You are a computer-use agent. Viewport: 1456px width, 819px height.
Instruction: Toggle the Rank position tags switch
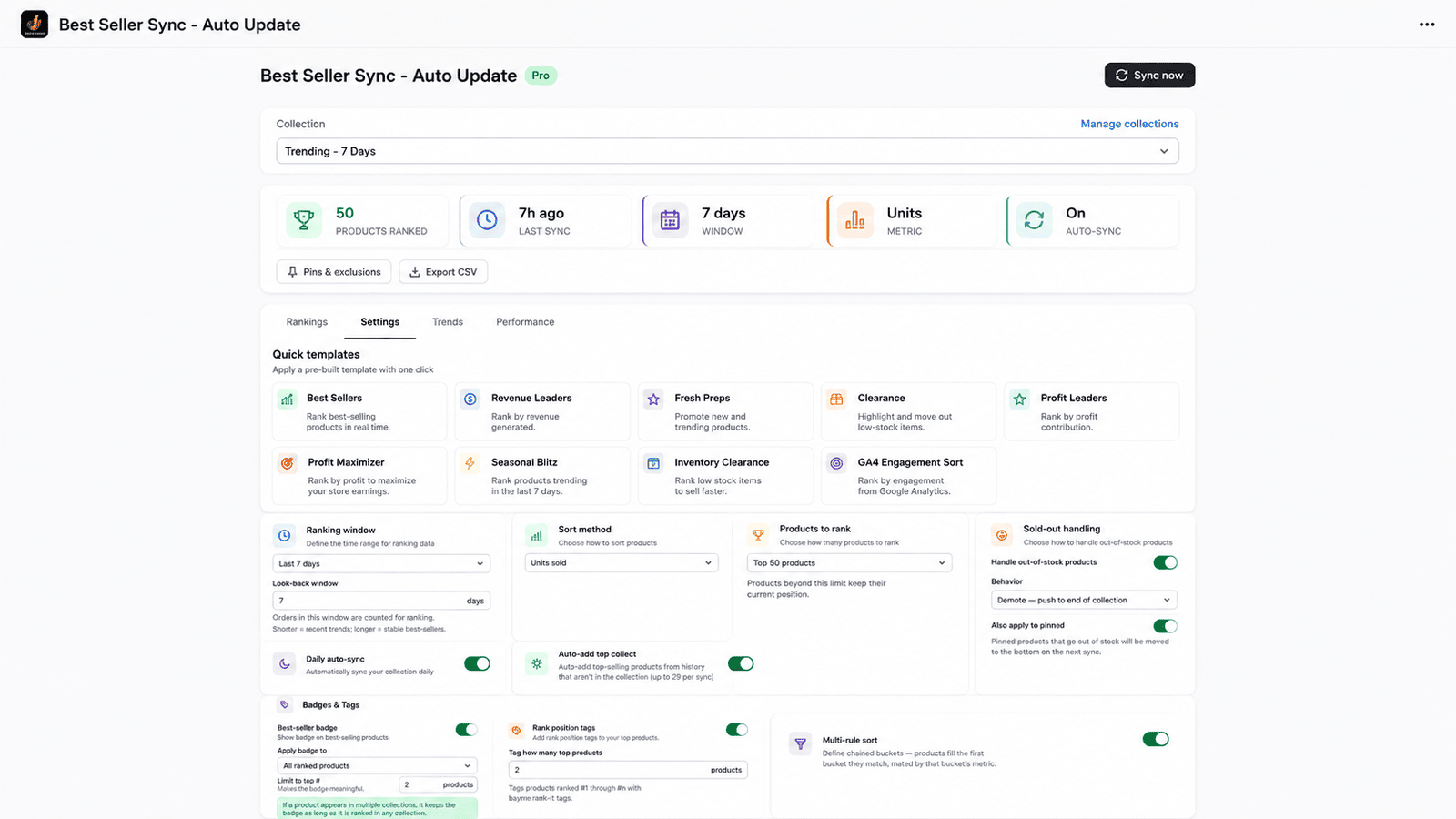[x=737, y=729]
